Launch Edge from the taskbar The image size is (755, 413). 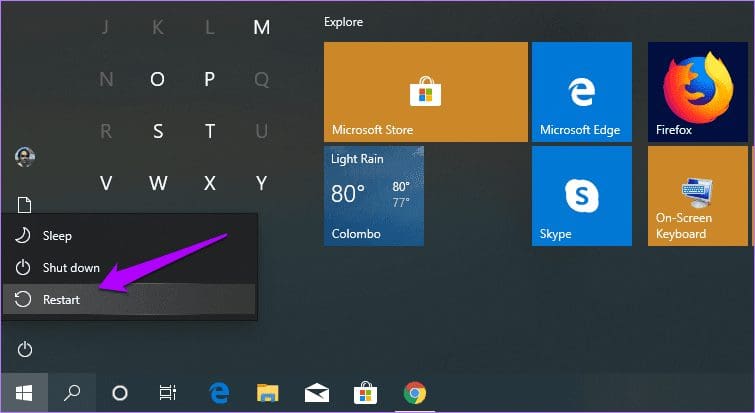tap(219, 393)
